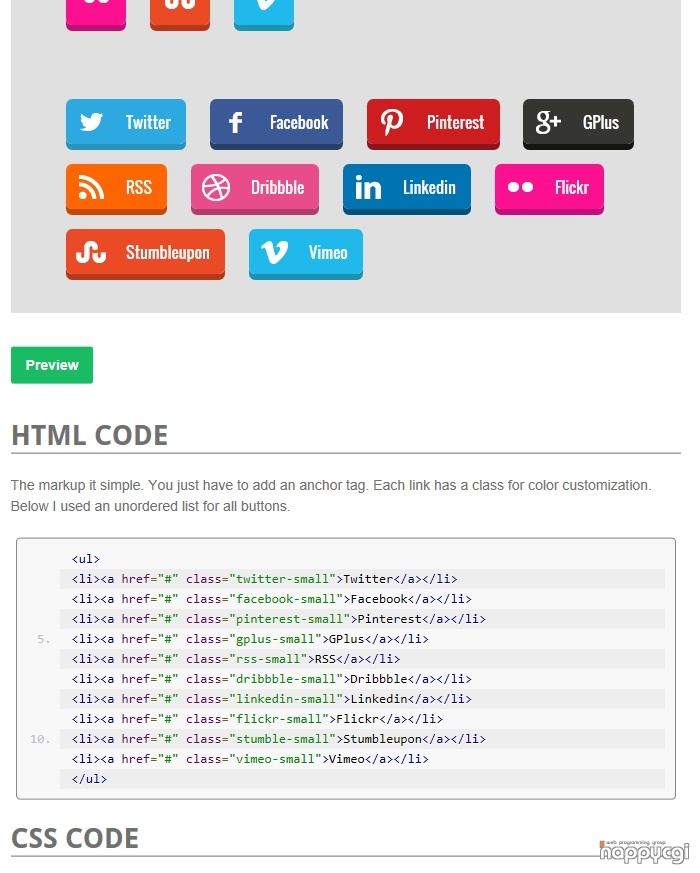Click the Vimeo button label
The width and height of the screenshot is (700, 873).
[x=328, y=252]
